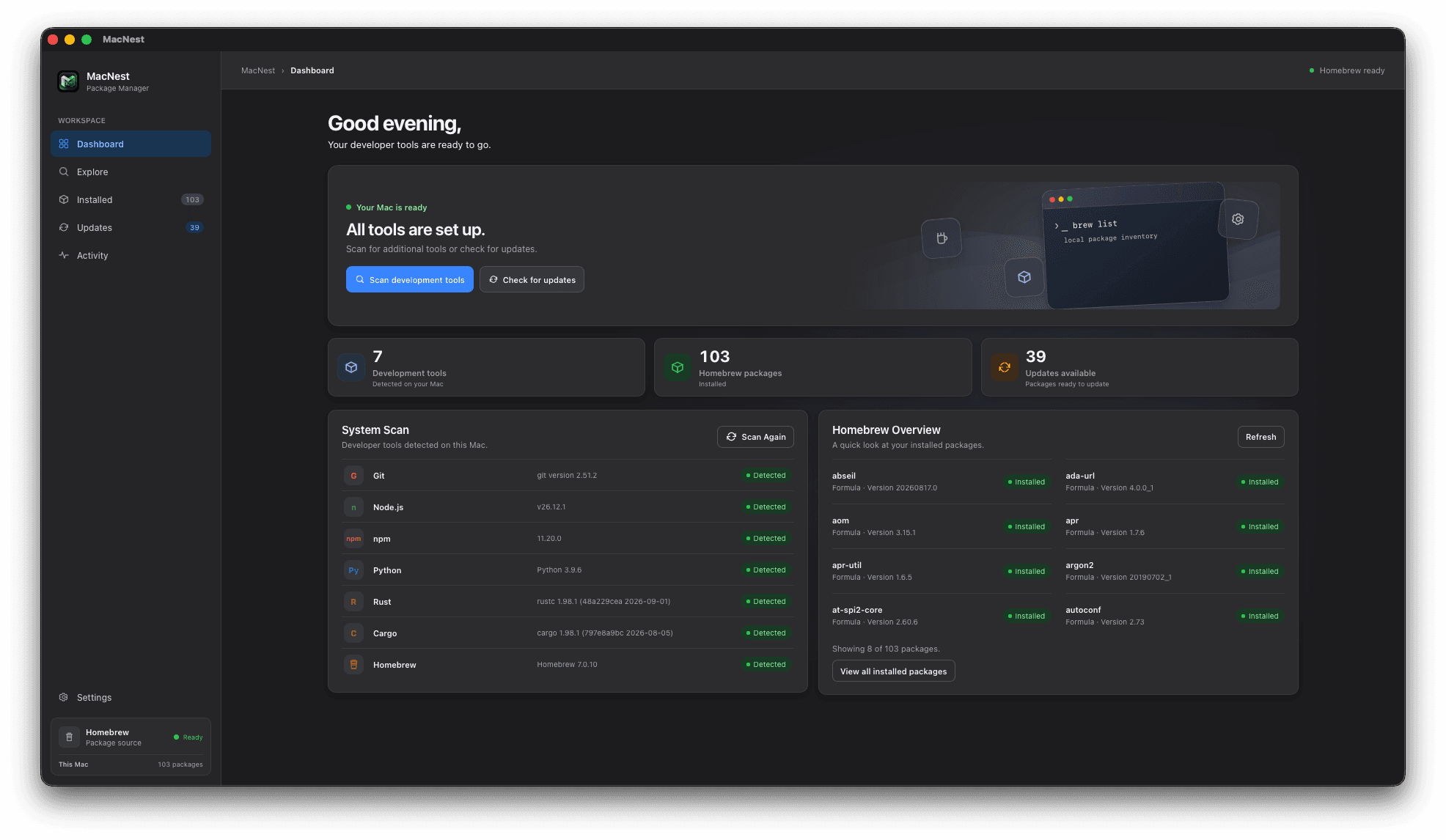The height and width of the screenshot is (840, 1446).
Task: Click the gear tile in hero illustration
Action: click(1238, 219)
